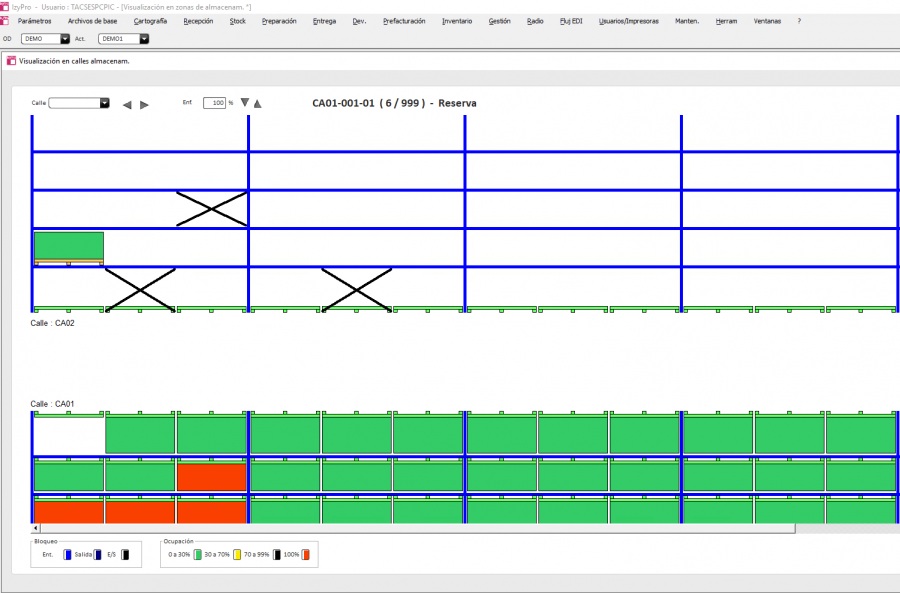Click the next aisle right arrow

click(x=144, y=104)
